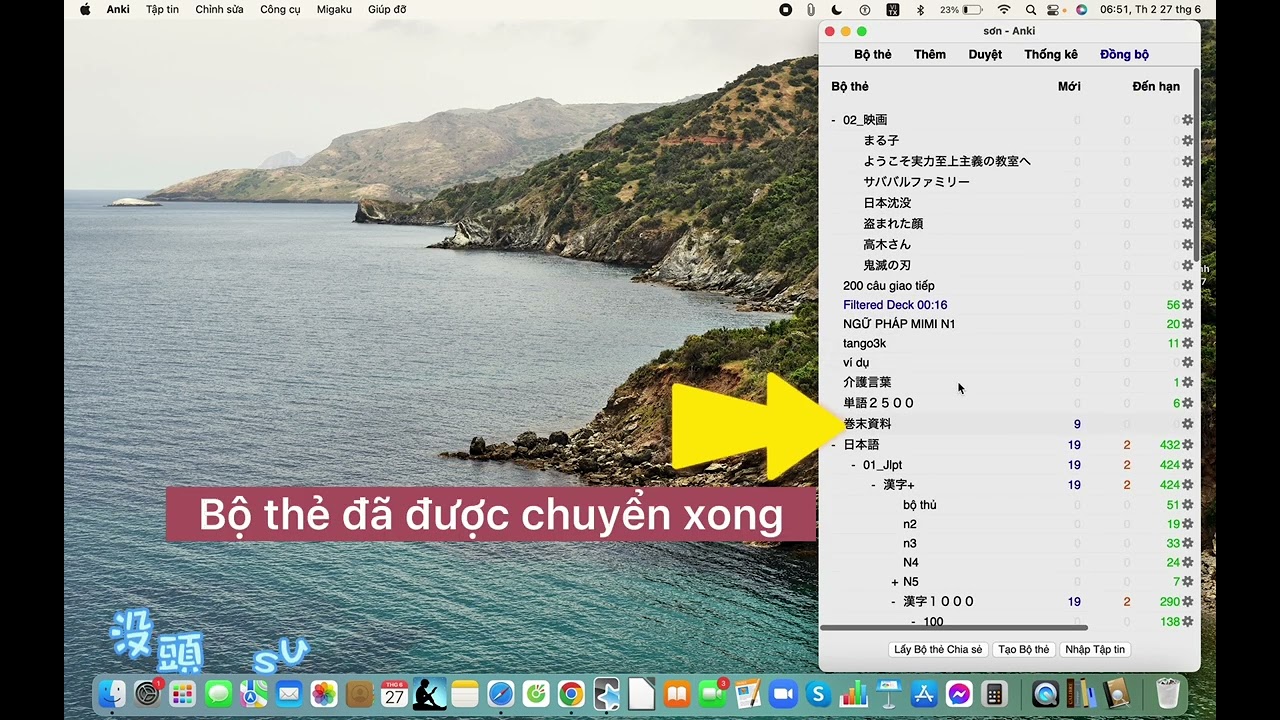Click Nhập Tập tin button

point(1095,650)
